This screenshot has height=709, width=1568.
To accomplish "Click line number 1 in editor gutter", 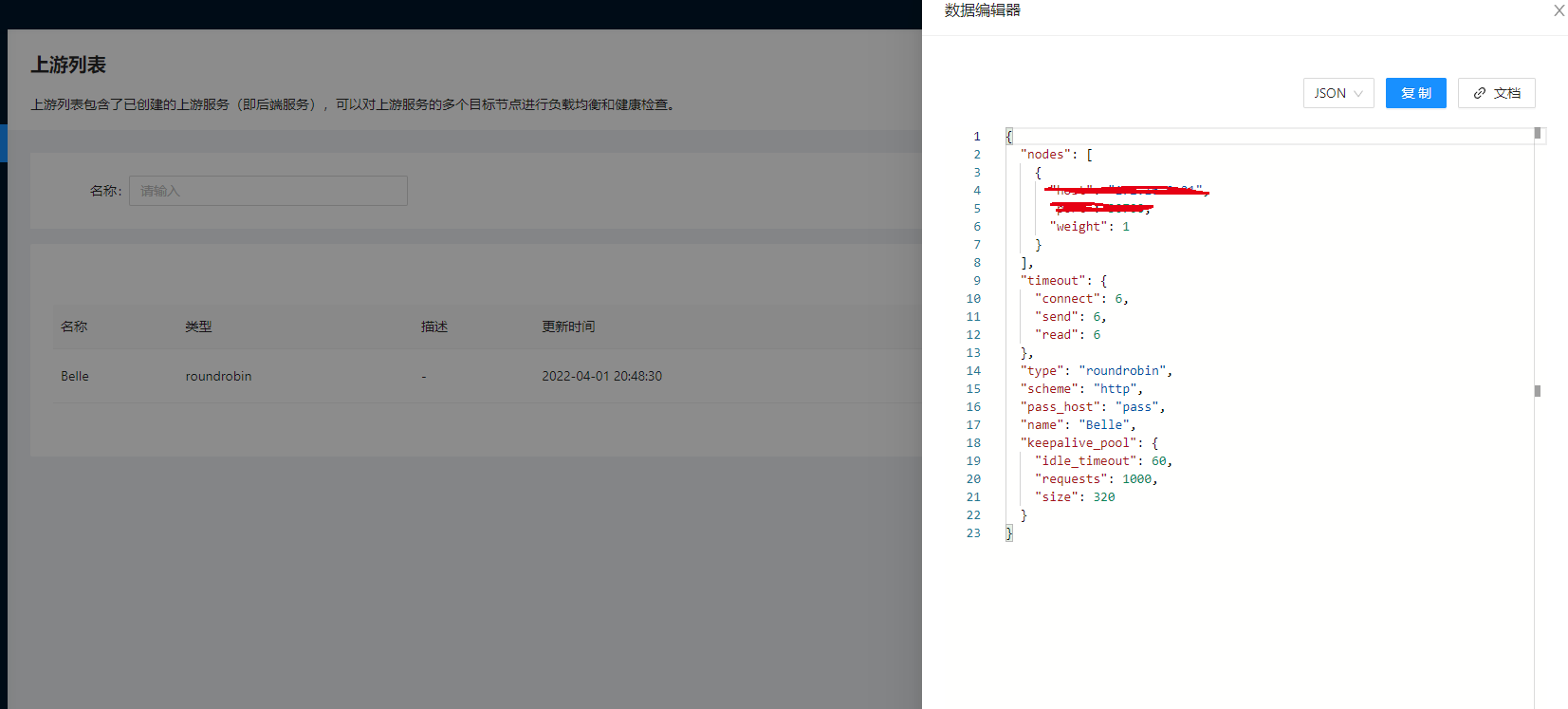I will click(976, 137).
